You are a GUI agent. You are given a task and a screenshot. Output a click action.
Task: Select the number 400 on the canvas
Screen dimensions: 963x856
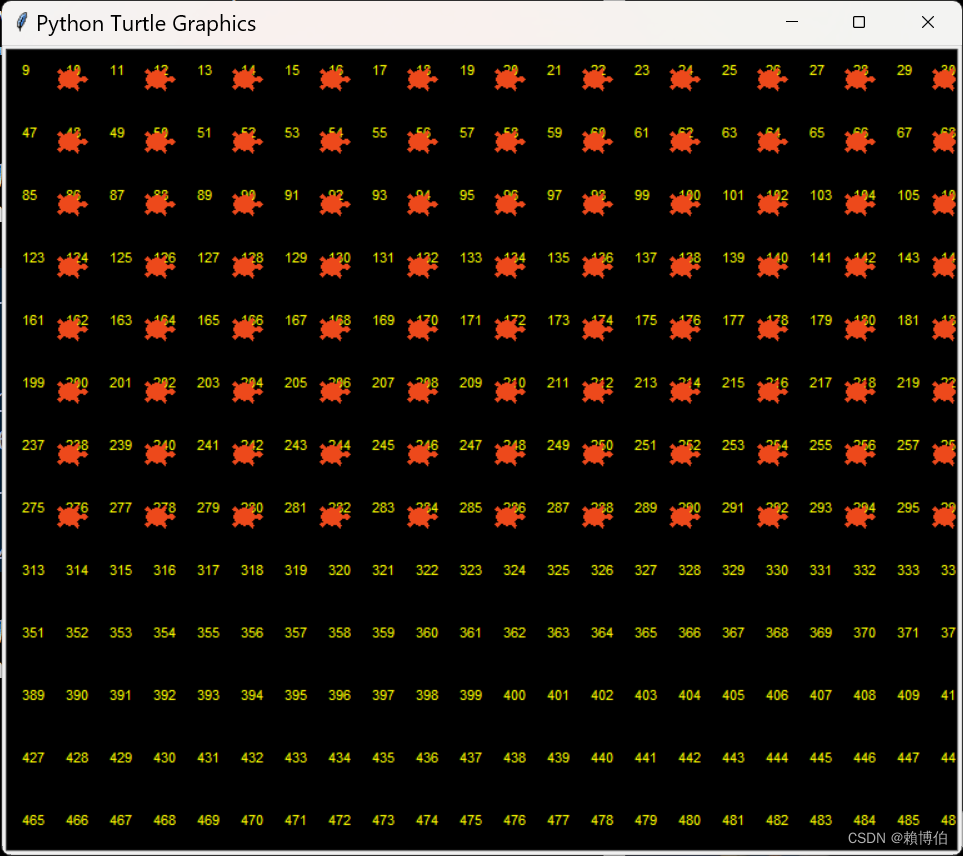point(514,695)
